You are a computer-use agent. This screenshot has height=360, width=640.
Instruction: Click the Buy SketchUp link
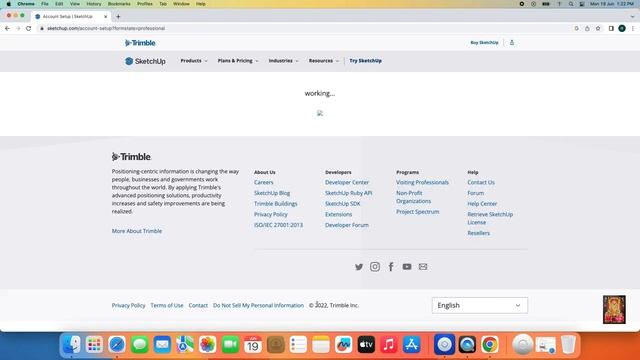[484, 42]
